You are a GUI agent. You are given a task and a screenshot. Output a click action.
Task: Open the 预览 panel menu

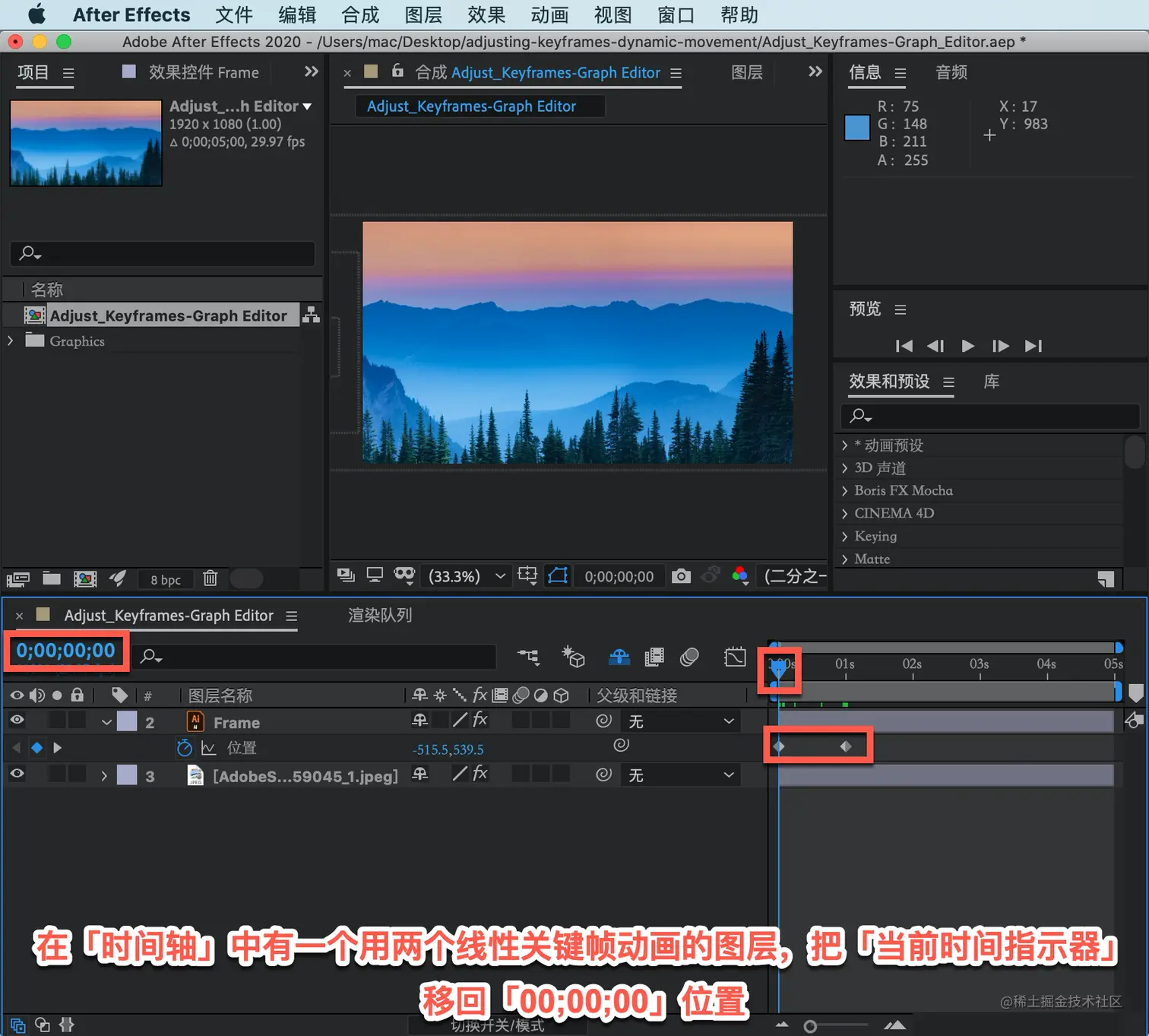(901, 309)
